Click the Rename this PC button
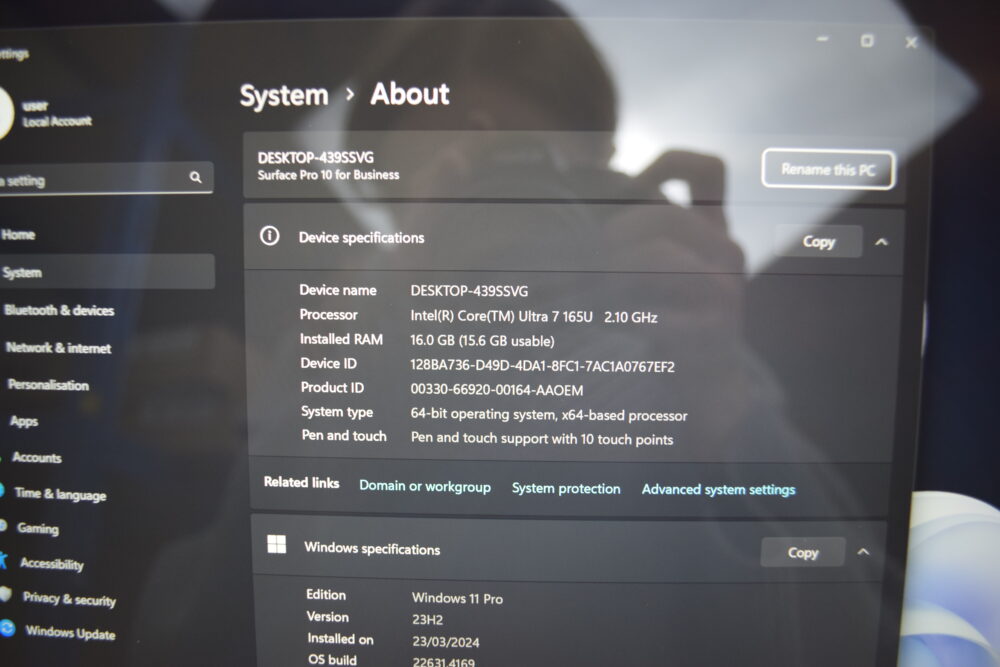 (828, 170)
